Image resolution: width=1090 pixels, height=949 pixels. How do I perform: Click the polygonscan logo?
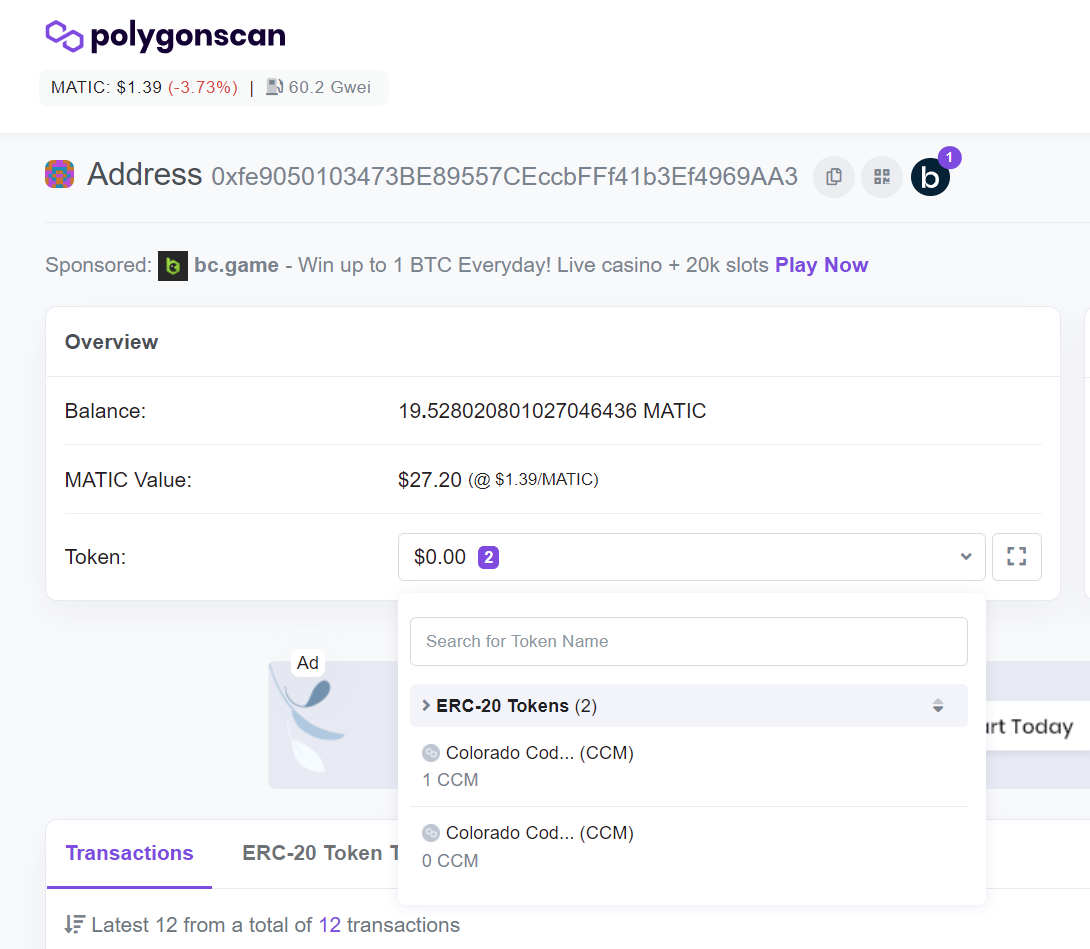[x=165, y=36]
